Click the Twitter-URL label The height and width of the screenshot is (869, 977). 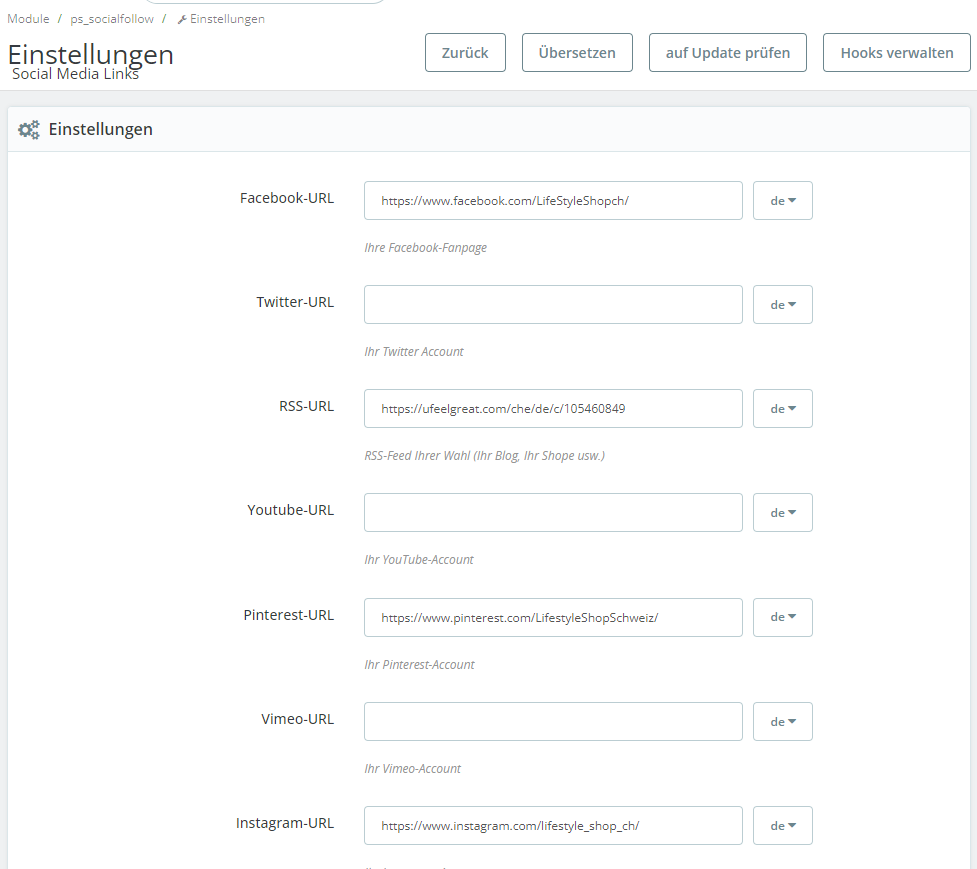pos(295,302)
